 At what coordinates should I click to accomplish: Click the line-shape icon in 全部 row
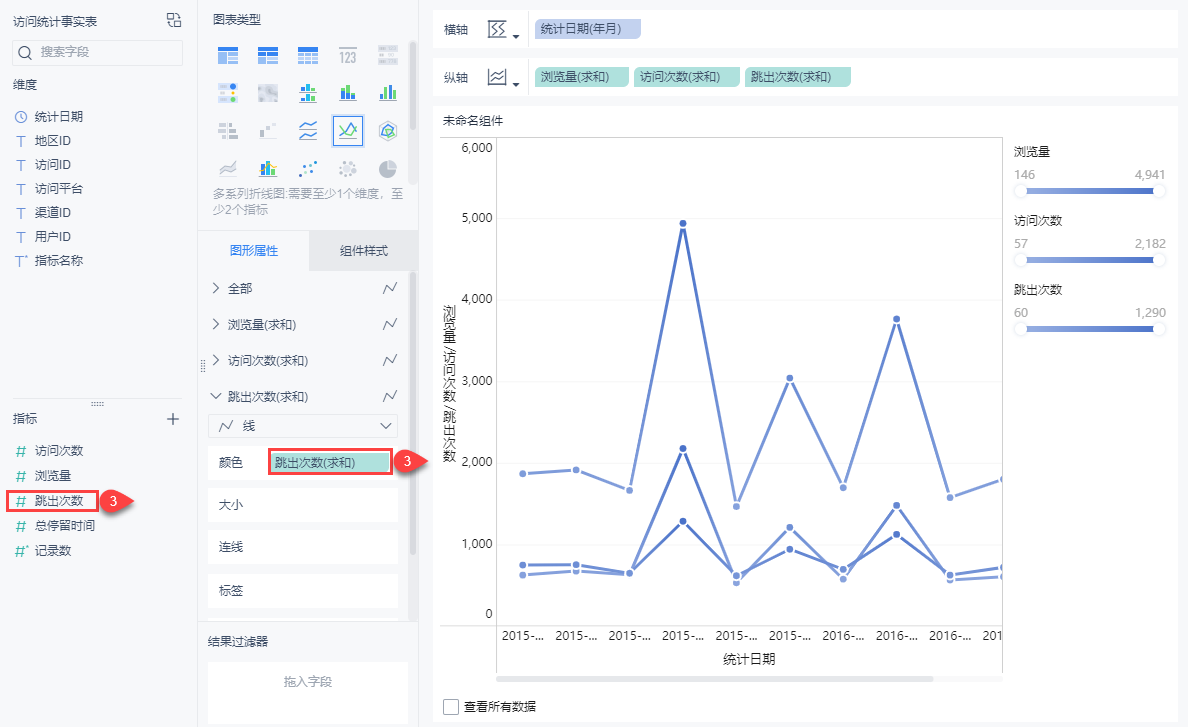click(x=389, y=289)
